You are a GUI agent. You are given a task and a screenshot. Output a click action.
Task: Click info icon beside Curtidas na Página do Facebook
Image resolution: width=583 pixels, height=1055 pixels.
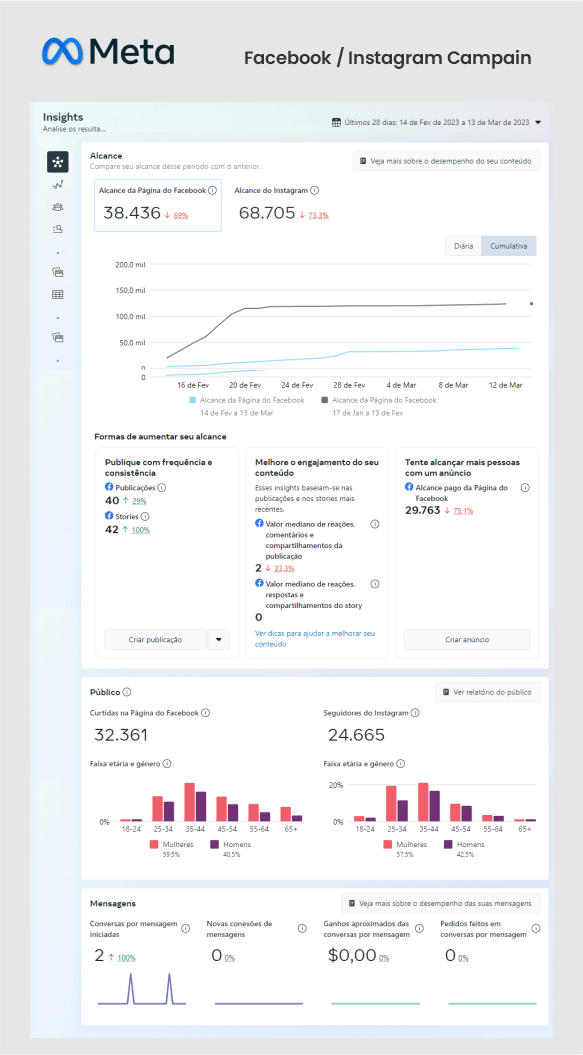205,713
